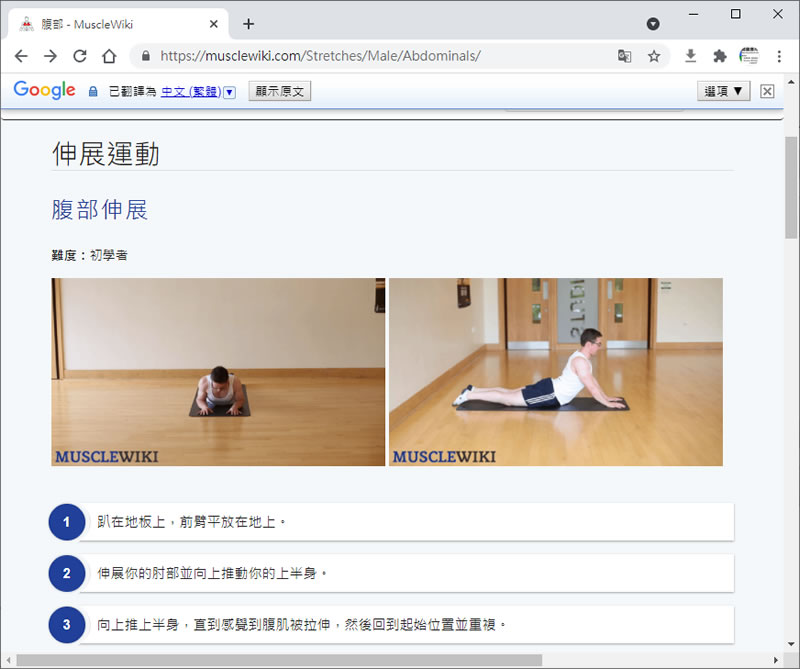
Task: Click the 伸展運動 heading
Action: point(106,154)
